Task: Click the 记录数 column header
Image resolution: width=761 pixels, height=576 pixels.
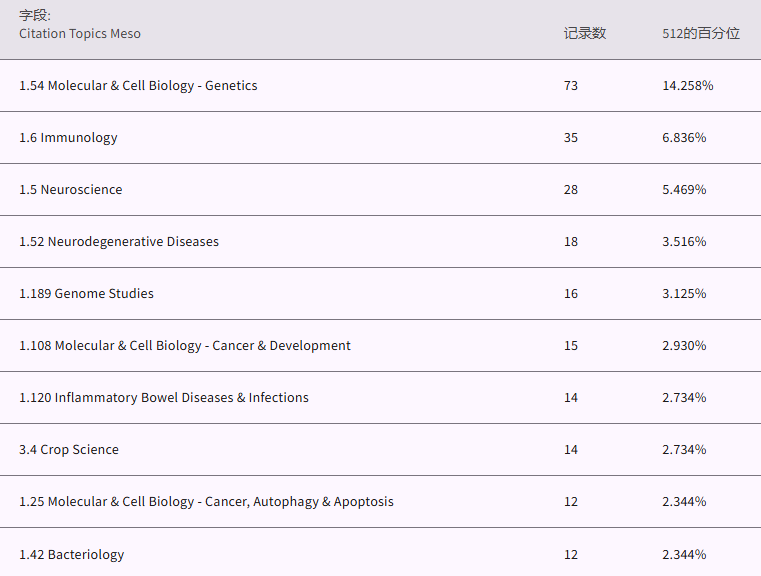Action: pyautogui.click(x=585, y=34)
